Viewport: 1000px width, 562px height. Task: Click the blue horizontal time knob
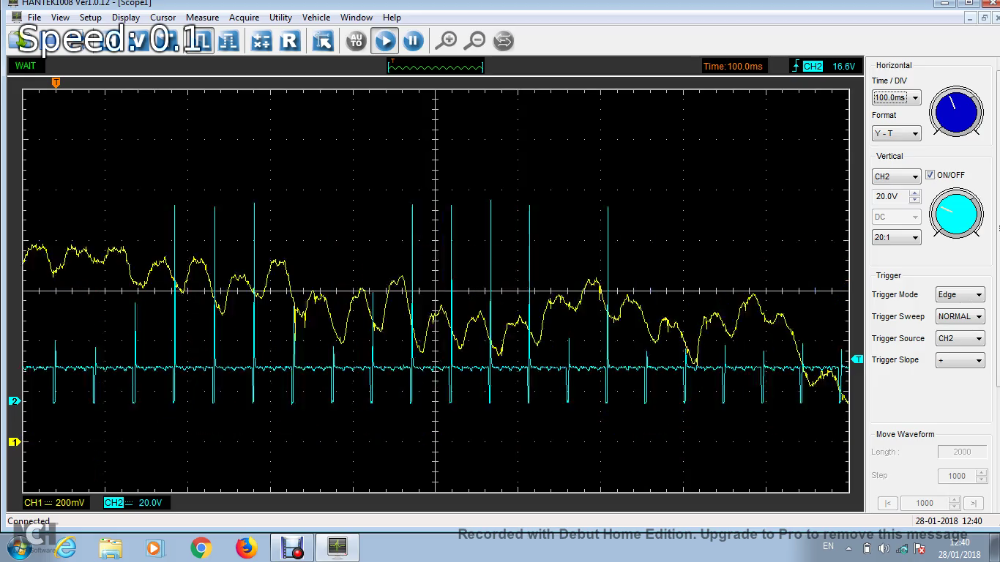956,111
